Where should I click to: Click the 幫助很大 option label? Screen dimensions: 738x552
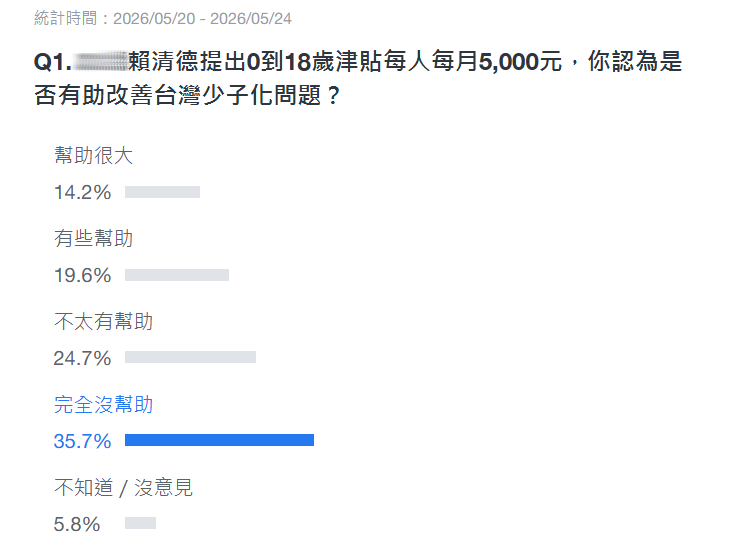point(94,156)
